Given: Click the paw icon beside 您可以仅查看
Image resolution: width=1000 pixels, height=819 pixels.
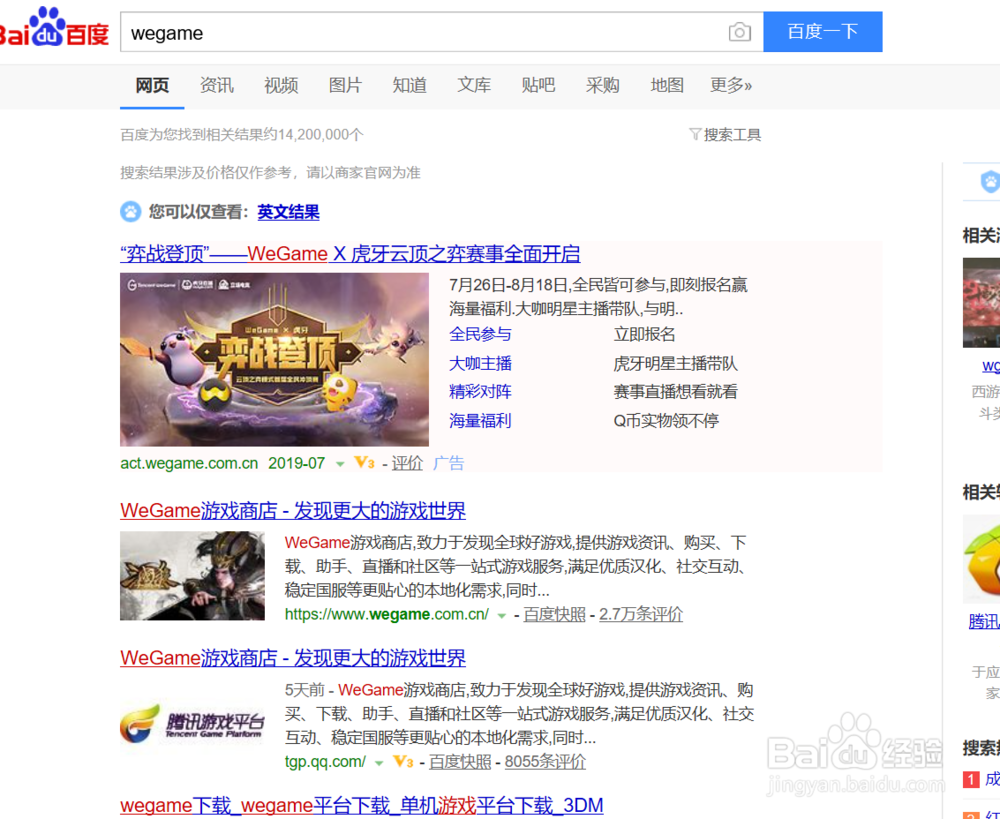Looking at the screenshot, I should point(131,211).
